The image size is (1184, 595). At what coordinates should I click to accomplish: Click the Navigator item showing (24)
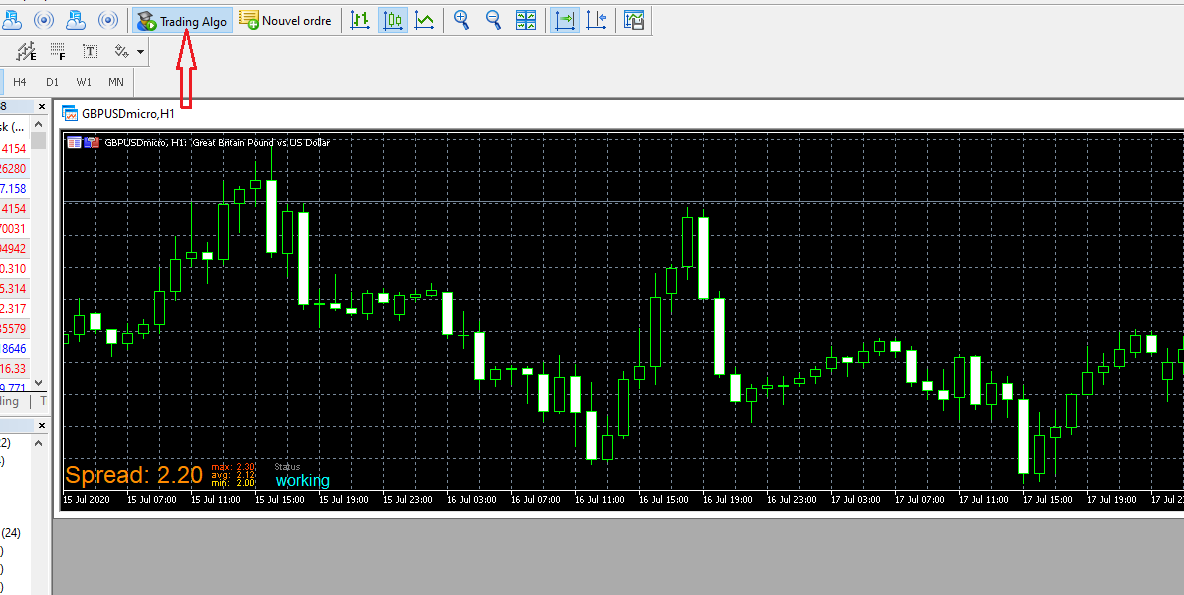(x=11, y=533)
